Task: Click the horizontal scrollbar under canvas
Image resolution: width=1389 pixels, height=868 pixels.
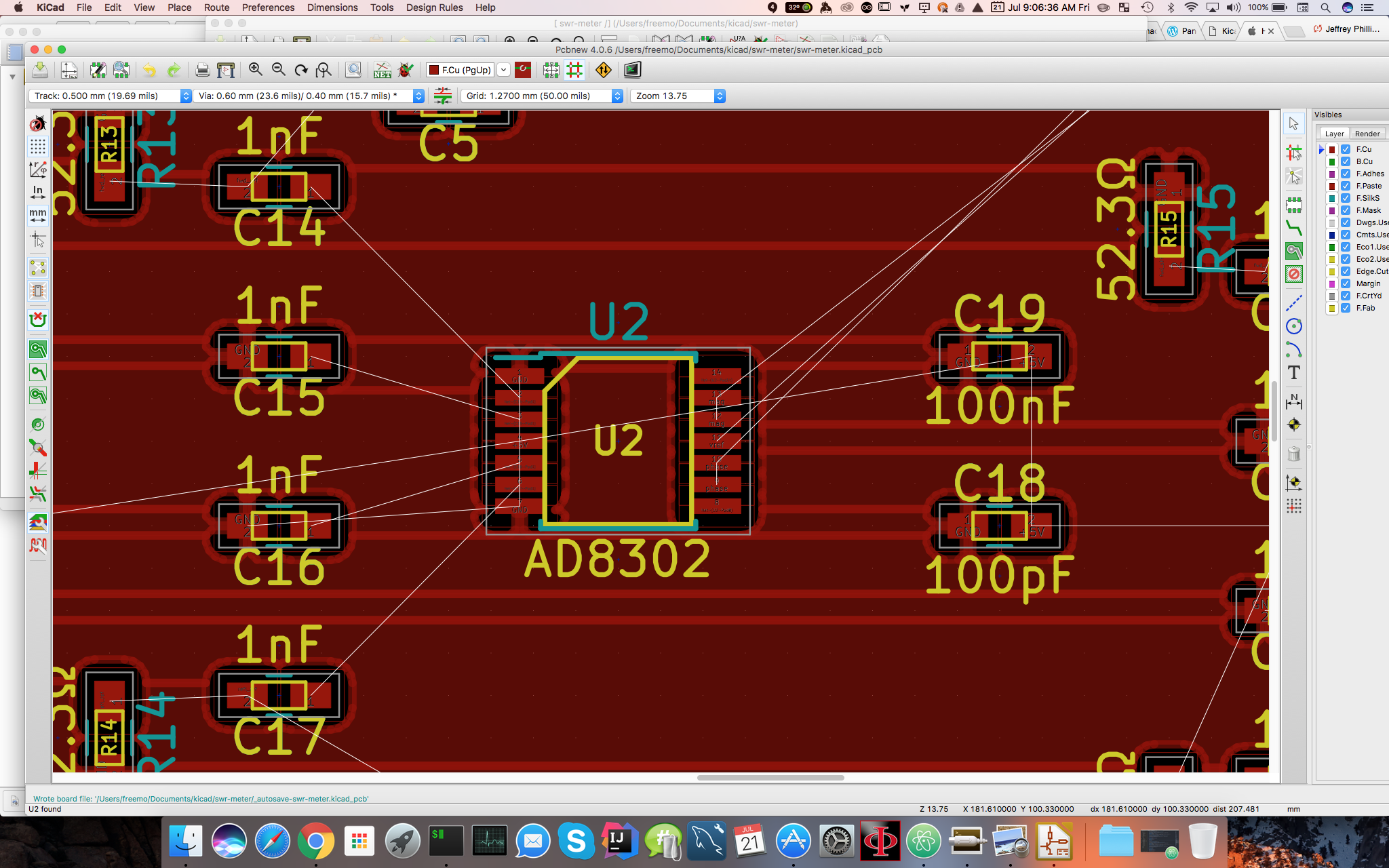Action: click(x=770, y=778)
